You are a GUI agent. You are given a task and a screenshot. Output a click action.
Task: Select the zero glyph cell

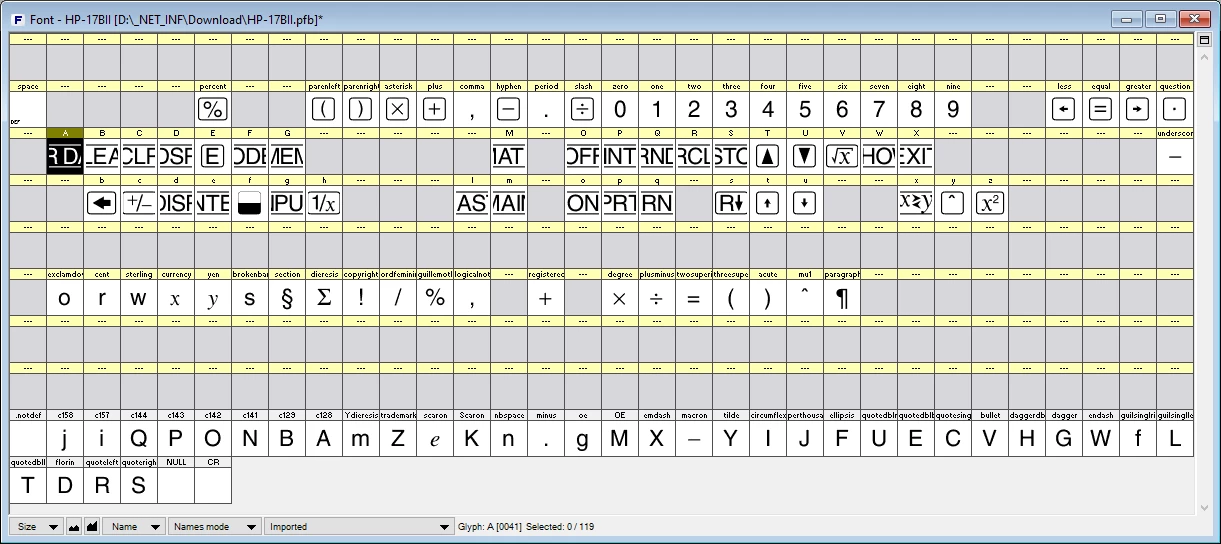pyautogui.click(x=620, y=109)
